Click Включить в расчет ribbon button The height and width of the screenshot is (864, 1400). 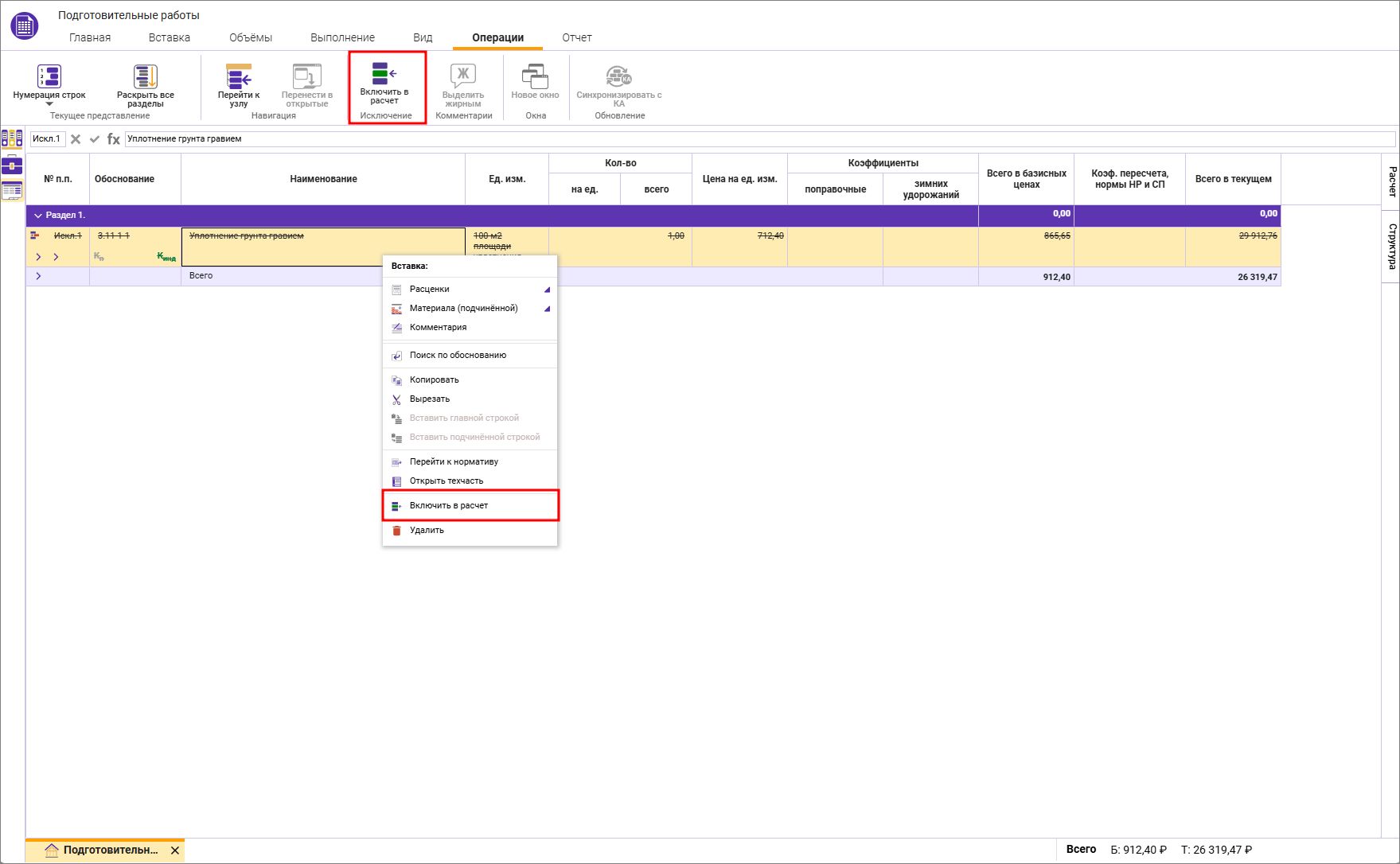pos(385,75)
